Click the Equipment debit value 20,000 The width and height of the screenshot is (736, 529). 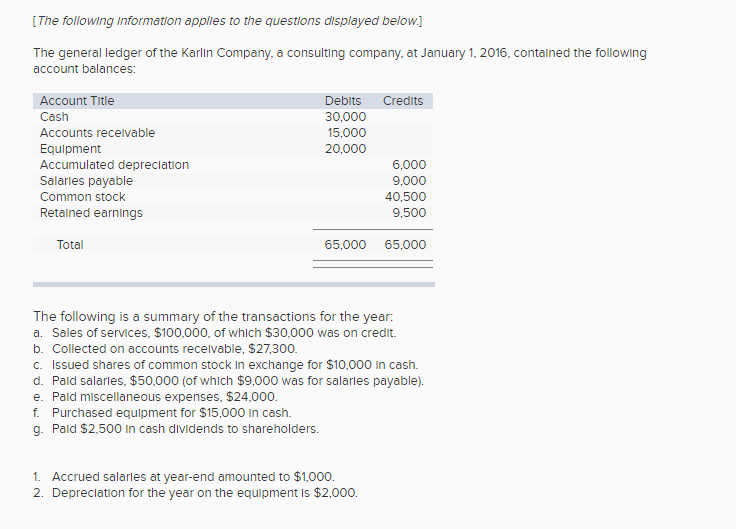[346, 149]
